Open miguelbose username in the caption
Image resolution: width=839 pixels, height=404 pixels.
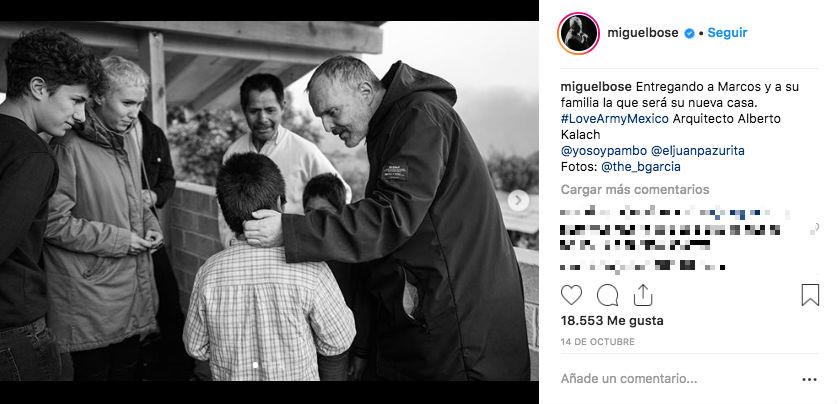[x=596, y=87]
